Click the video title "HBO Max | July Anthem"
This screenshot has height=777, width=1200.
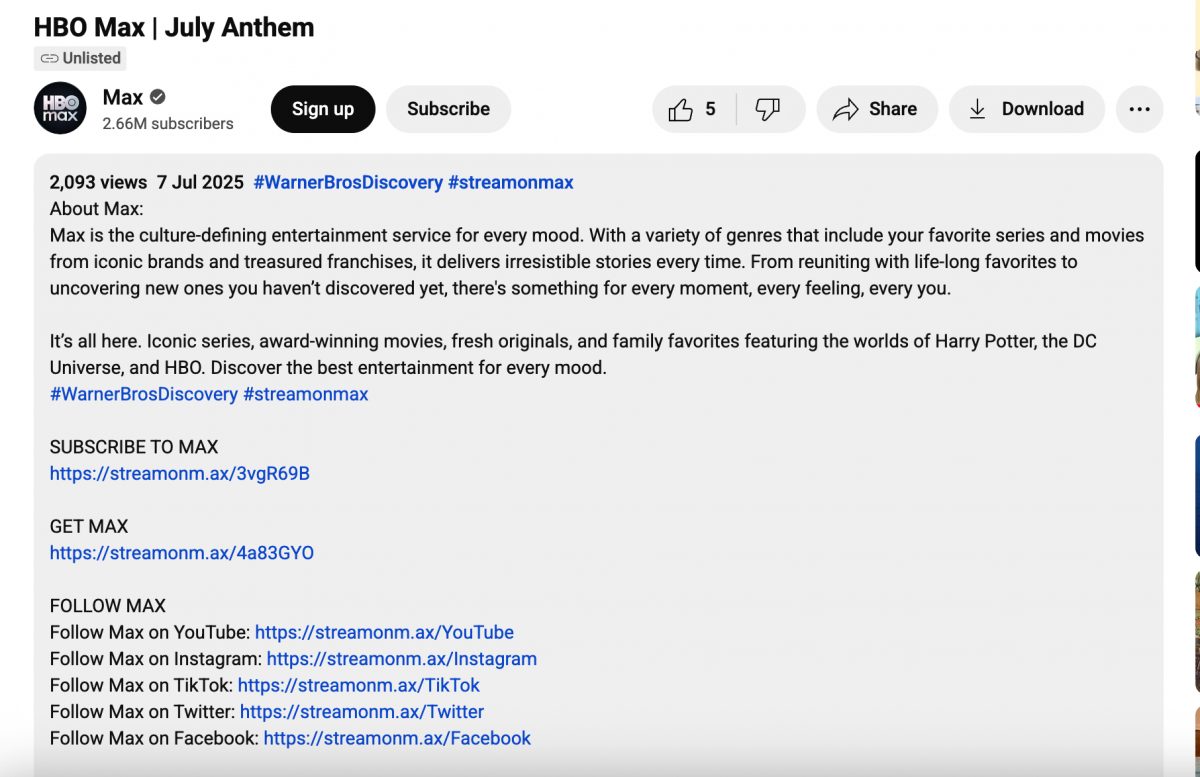pos(174,27)
